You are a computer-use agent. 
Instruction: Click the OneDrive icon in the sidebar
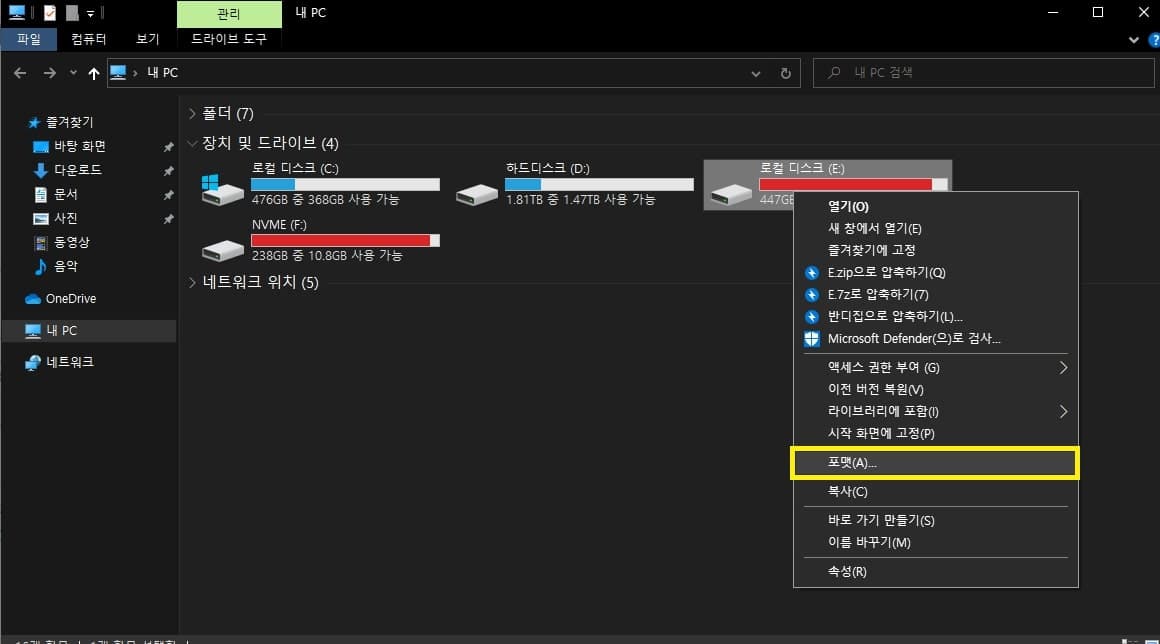[x=32, y=298]
